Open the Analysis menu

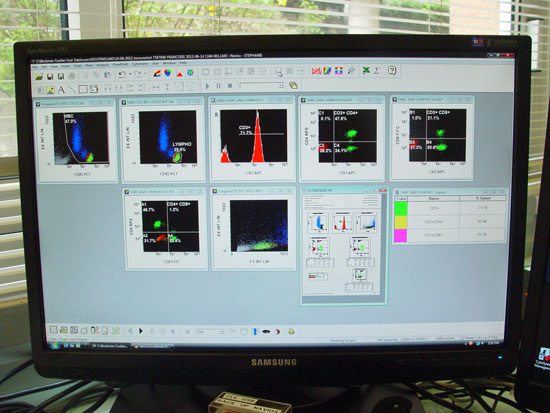102,65
